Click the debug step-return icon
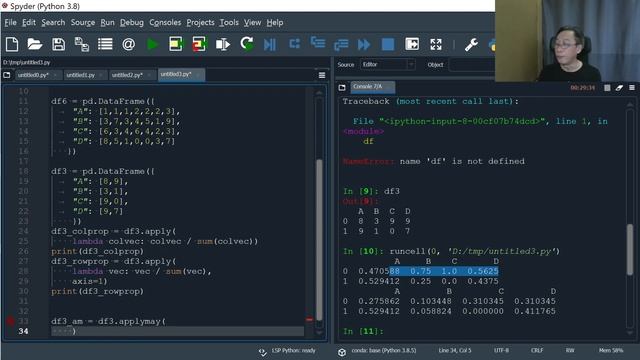 pyautogui.click(x=341, y=44)
